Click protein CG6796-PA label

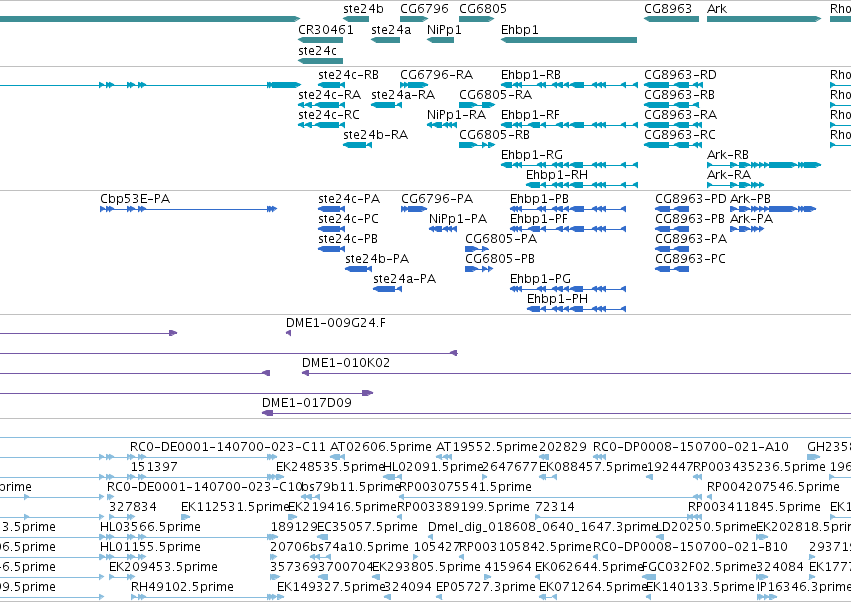coord(437,199)
